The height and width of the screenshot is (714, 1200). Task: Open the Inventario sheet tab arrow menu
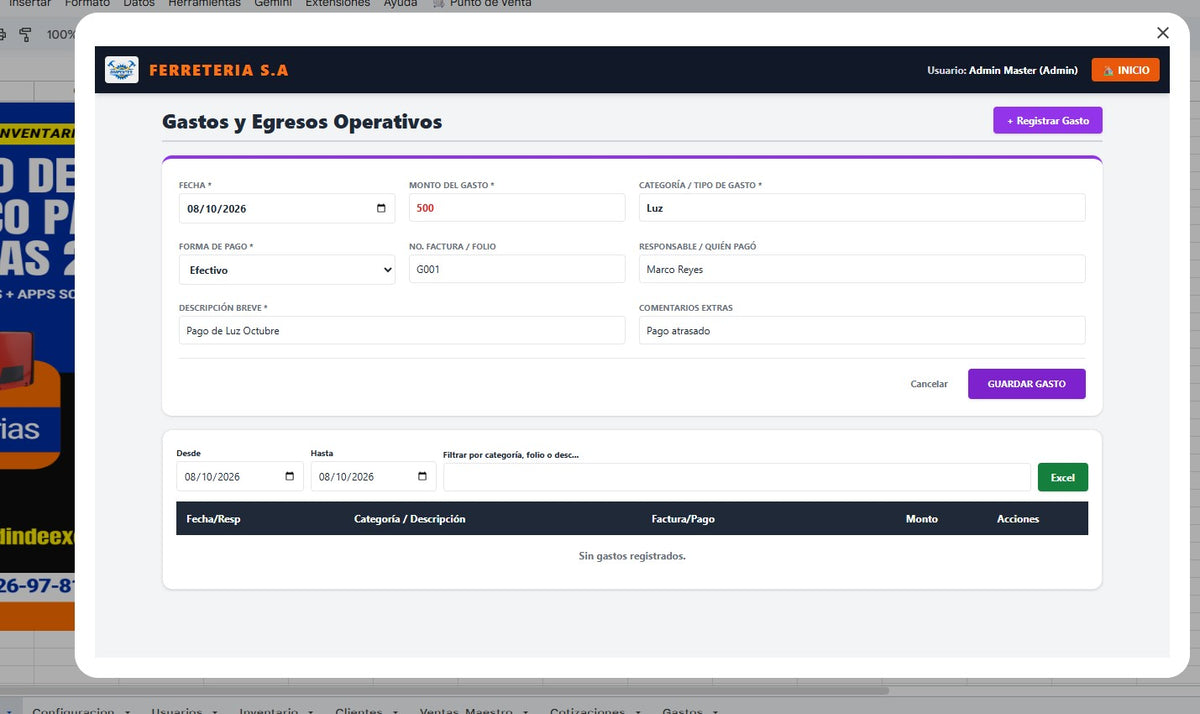(312, 711)
